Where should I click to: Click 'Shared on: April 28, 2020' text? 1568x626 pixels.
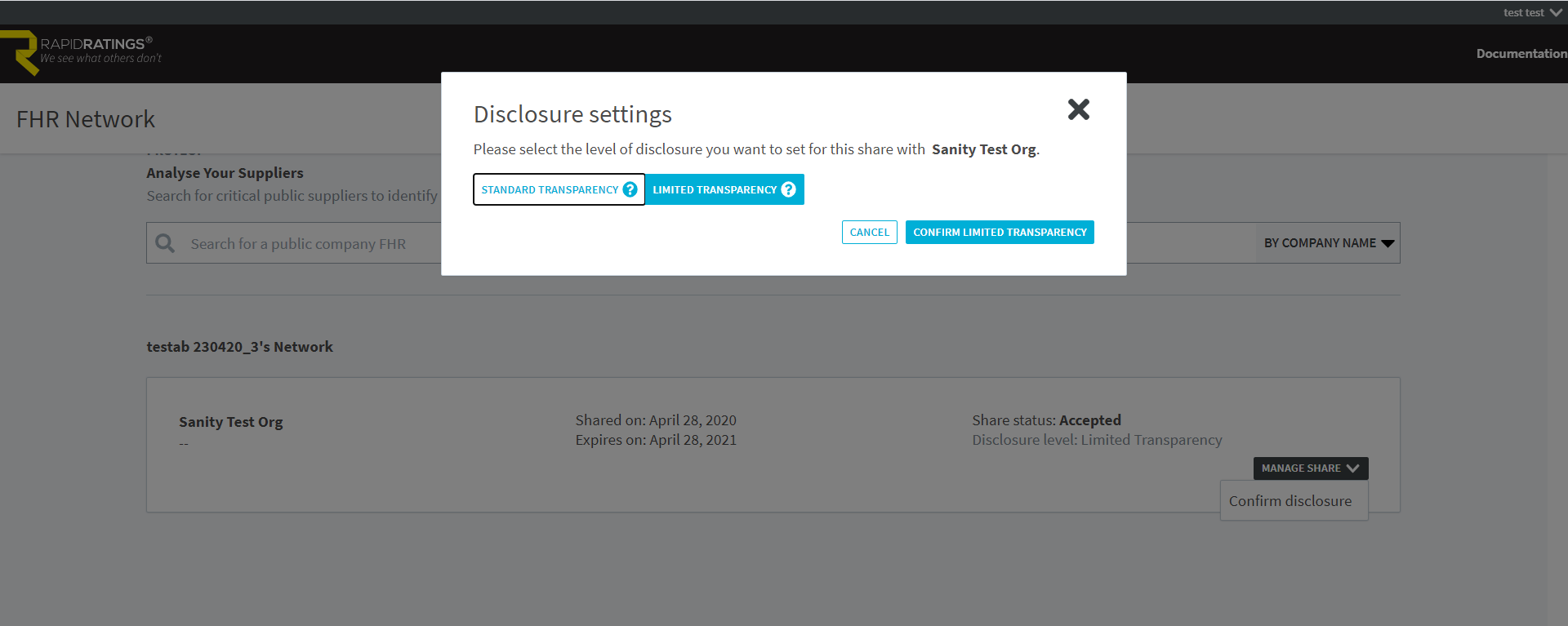656,420
